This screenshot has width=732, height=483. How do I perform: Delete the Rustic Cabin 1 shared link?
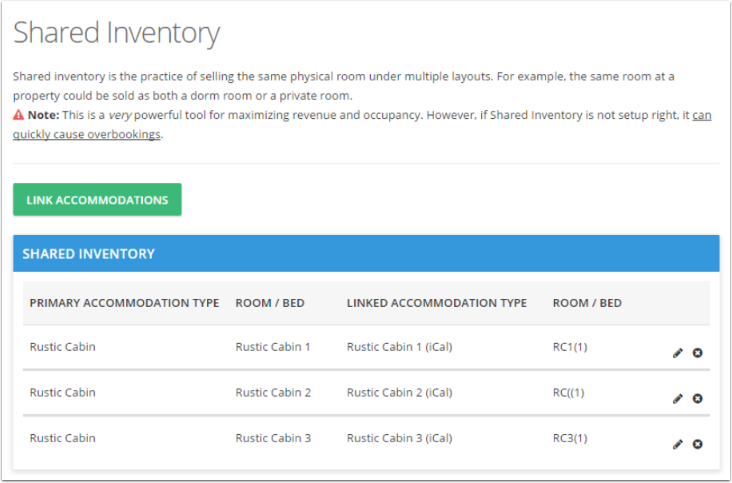click(697, 353)
